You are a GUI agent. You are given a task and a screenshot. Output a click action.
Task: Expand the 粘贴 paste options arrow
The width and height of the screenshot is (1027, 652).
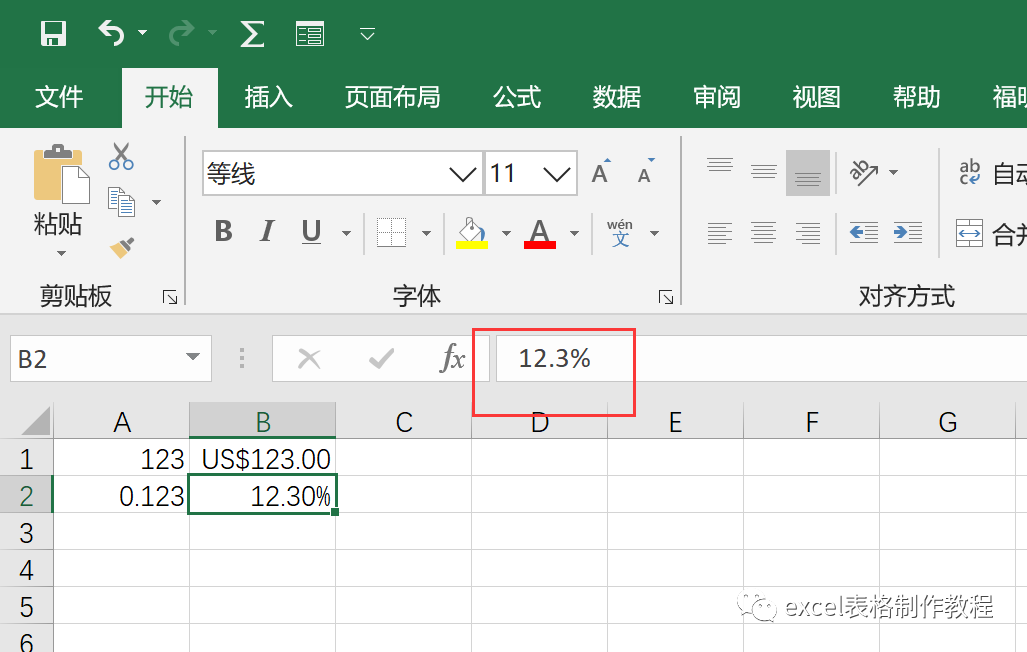click(x=61, y=253)
